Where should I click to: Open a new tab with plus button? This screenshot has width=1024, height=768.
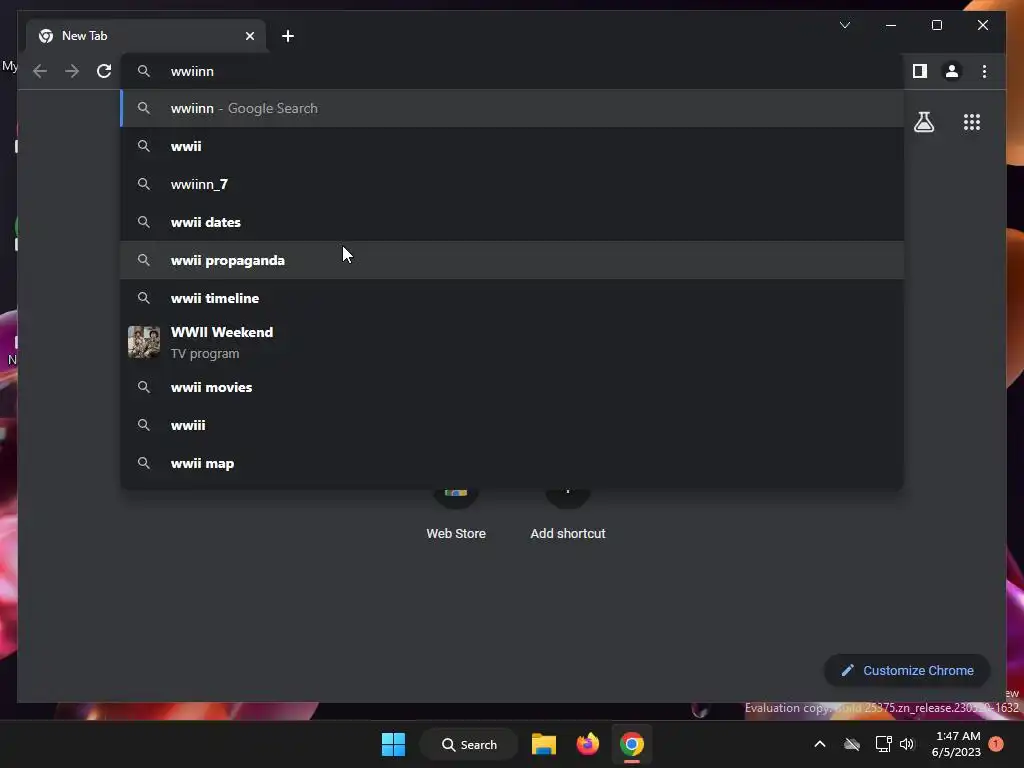coord(288,36)
